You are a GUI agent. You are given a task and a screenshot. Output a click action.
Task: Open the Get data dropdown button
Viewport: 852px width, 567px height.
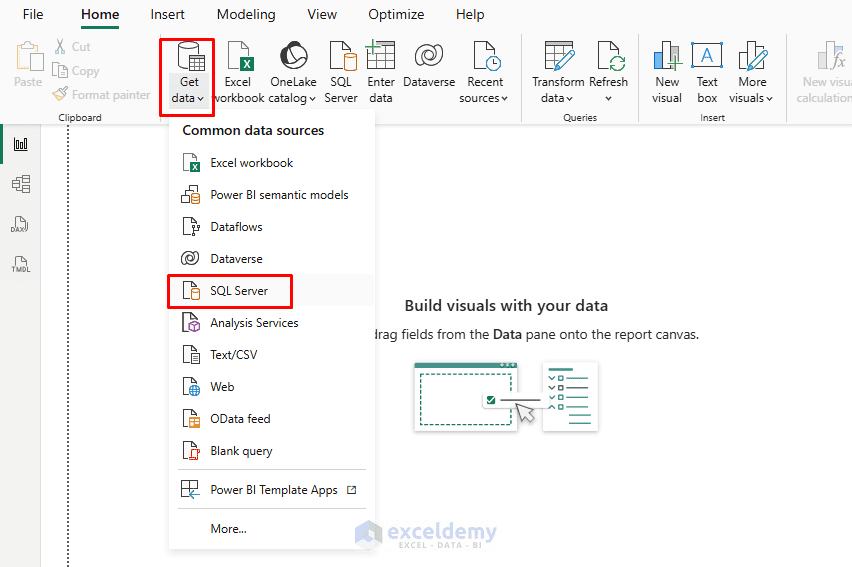pyautogui.click(x=188, y=74)
